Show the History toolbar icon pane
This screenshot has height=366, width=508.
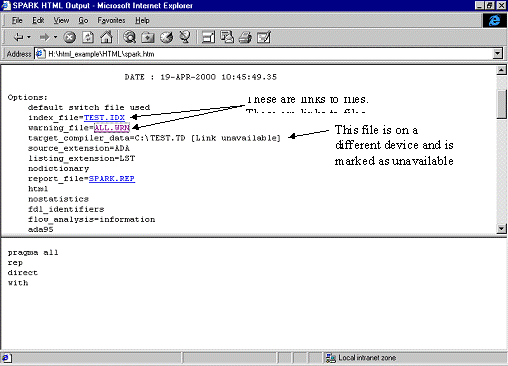[x=166, y=37]
